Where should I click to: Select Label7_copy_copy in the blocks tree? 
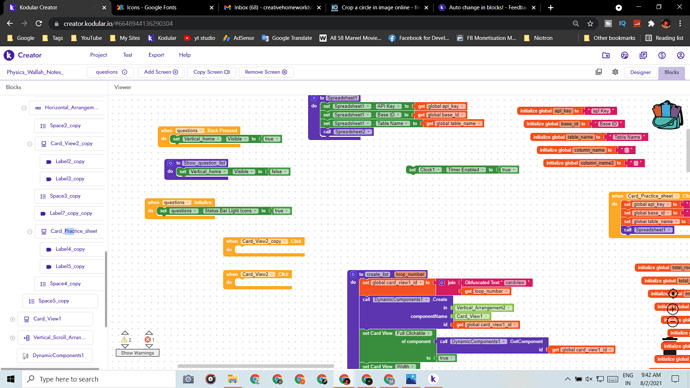point(70,213)
